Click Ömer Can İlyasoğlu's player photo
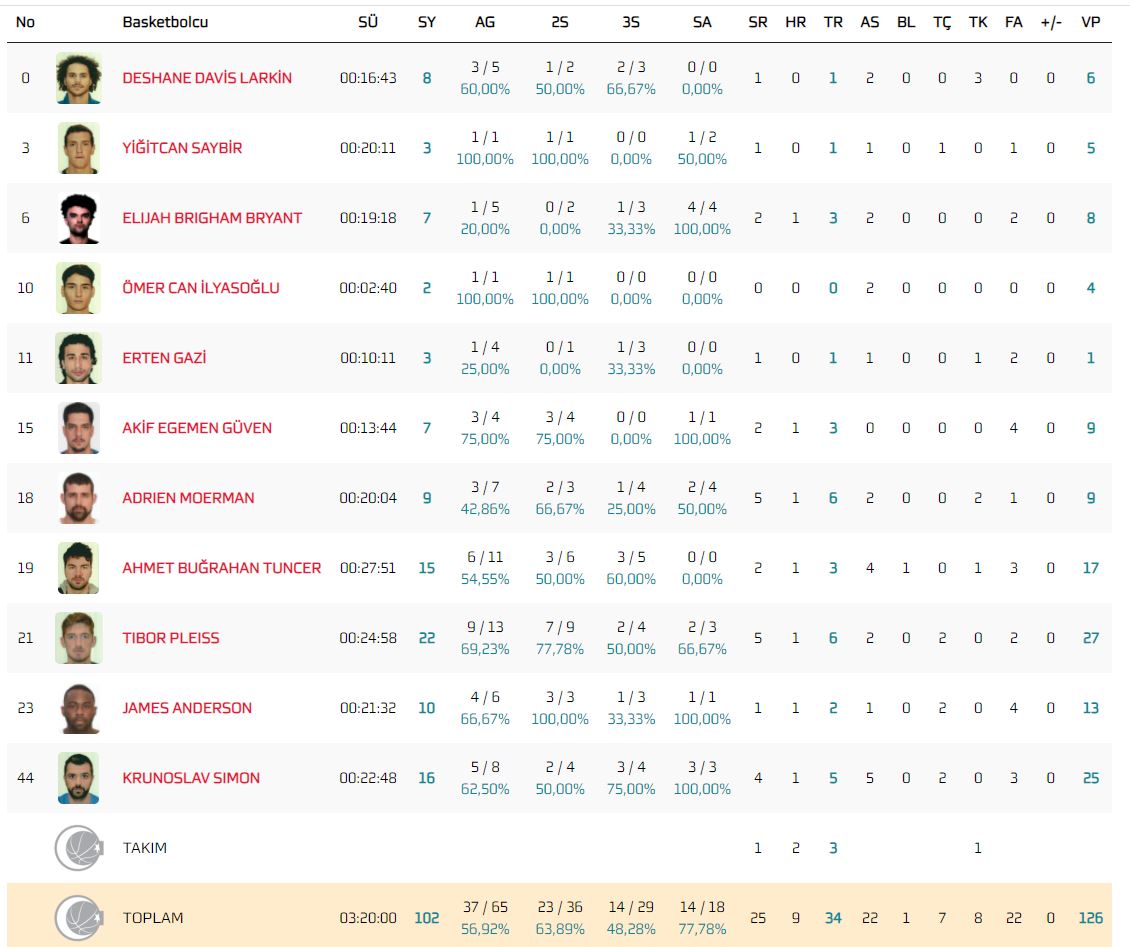 tap(78, 288)
